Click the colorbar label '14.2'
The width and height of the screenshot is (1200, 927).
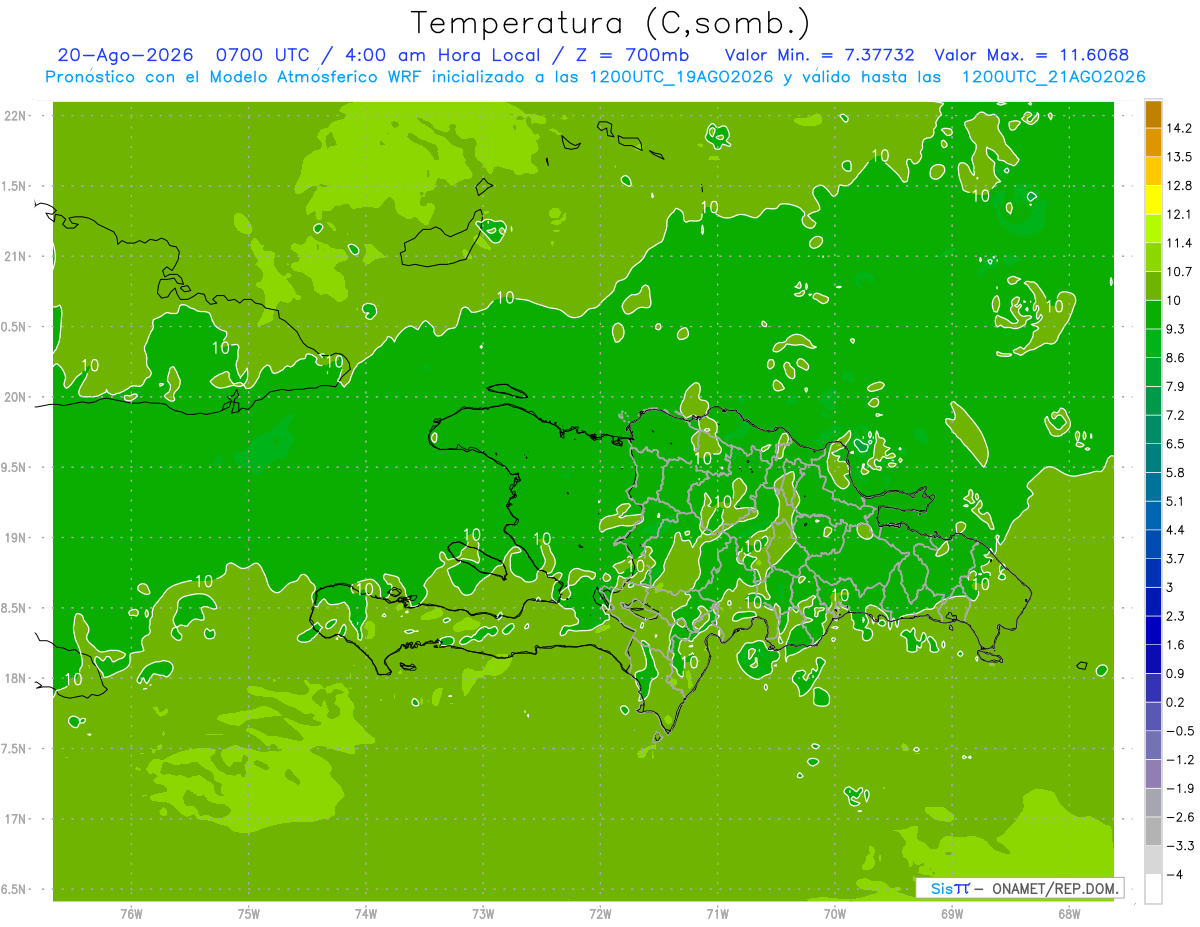[x=1180, y=128]
